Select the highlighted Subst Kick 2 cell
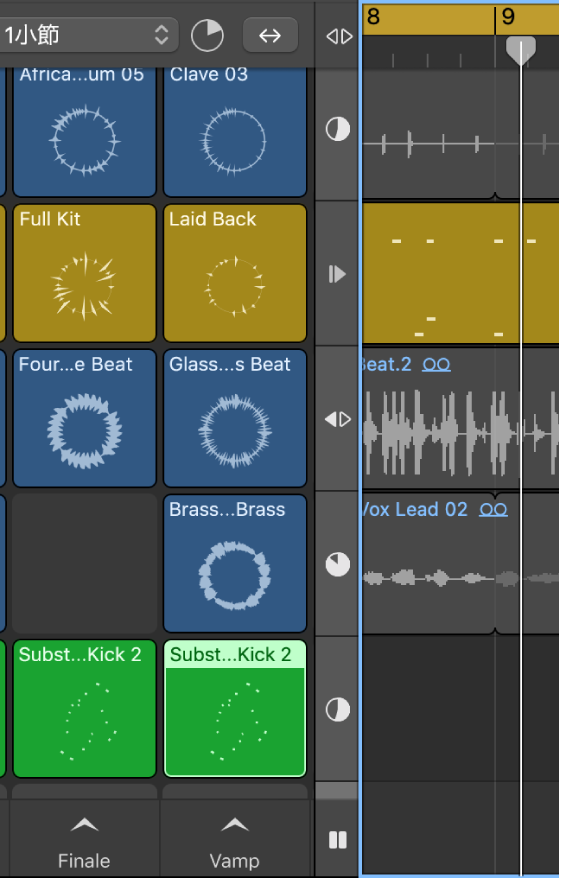The width and height of the screenshot is (561, 880). pos(234,709)
